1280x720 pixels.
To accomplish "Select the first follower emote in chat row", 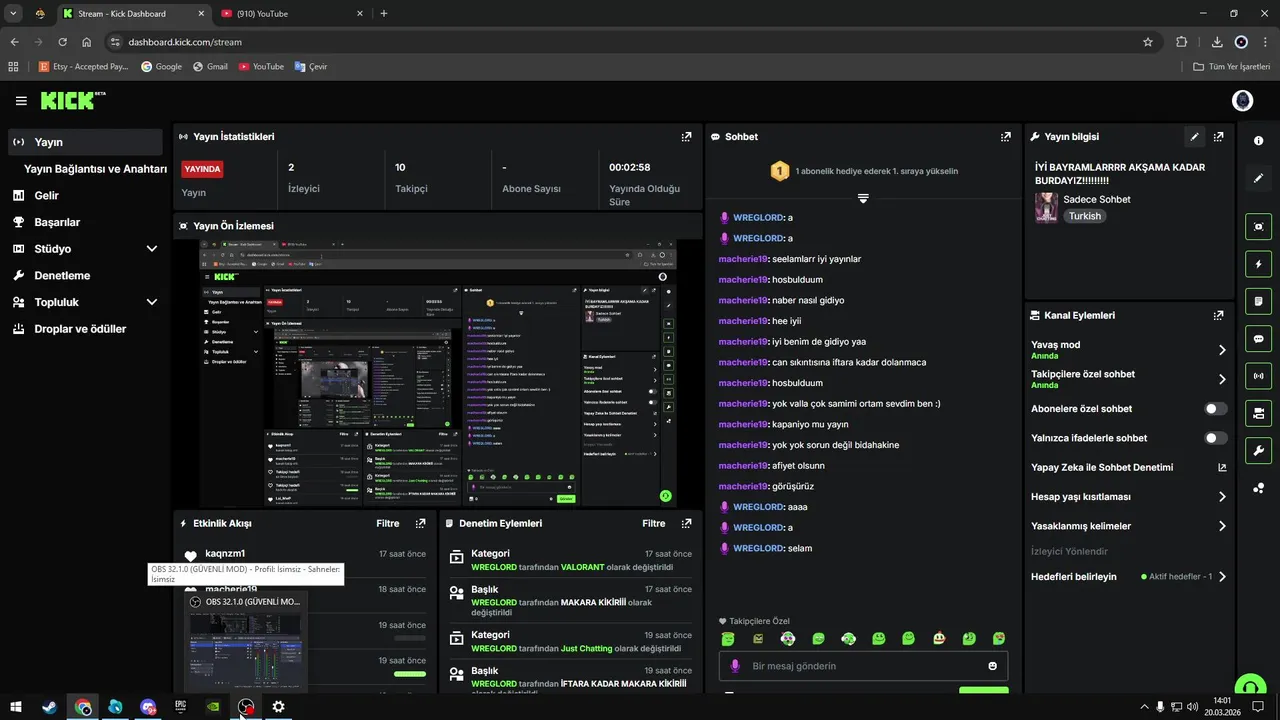I will 728,639.
